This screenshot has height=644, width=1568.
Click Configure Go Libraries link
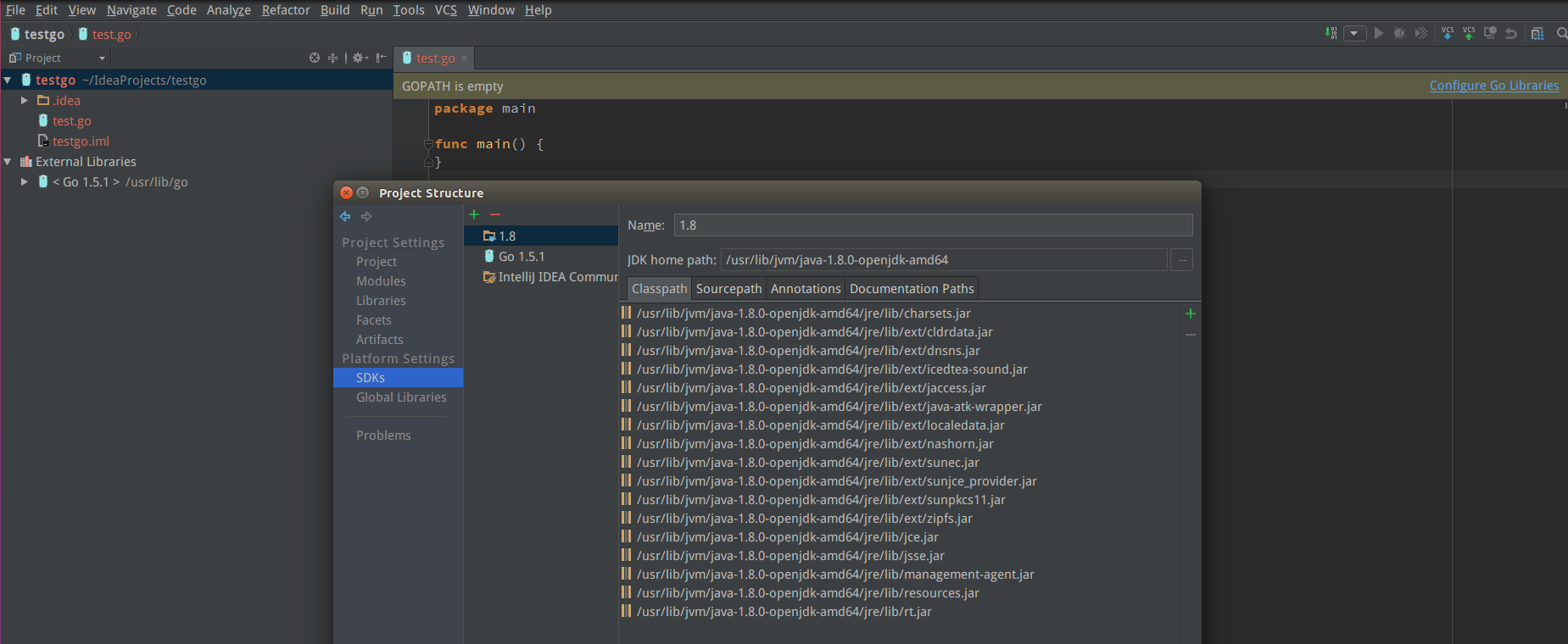pos(1494,85)
